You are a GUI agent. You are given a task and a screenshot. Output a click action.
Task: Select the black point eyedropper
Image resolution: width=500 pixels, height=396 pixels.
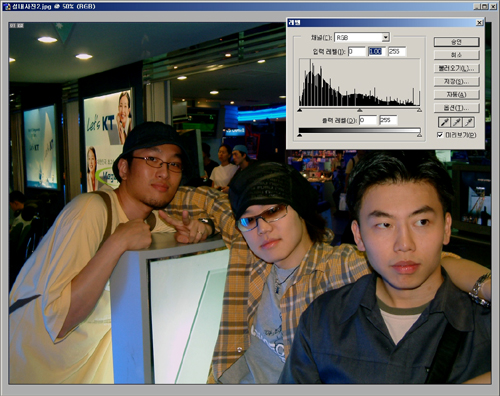(444, 122)
